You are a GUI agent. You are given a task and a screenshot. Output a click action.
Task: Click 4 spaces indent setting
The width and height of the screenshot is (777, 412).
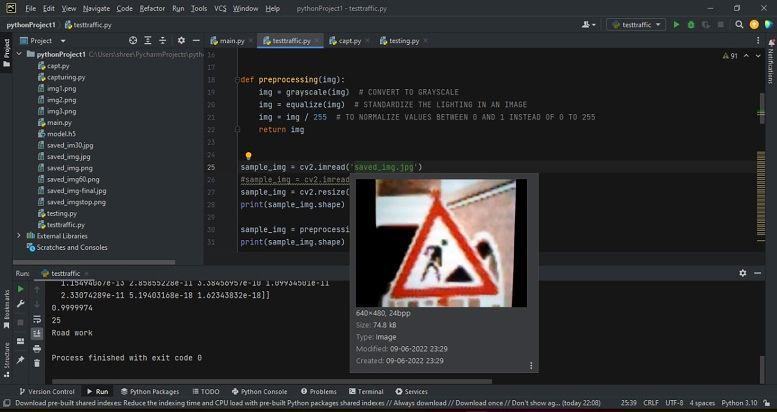(702, 403)
